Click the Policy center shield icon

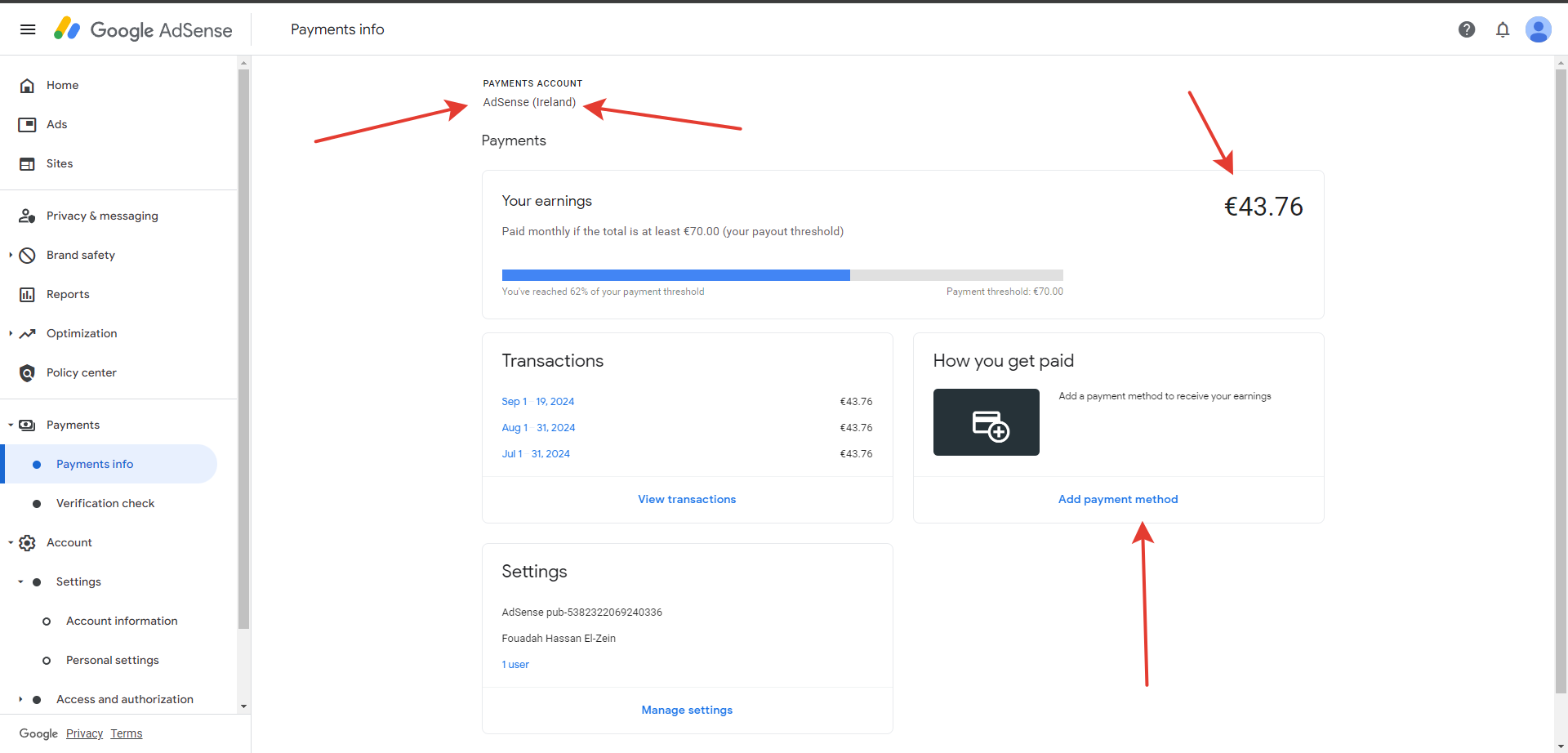pos(27,372)
